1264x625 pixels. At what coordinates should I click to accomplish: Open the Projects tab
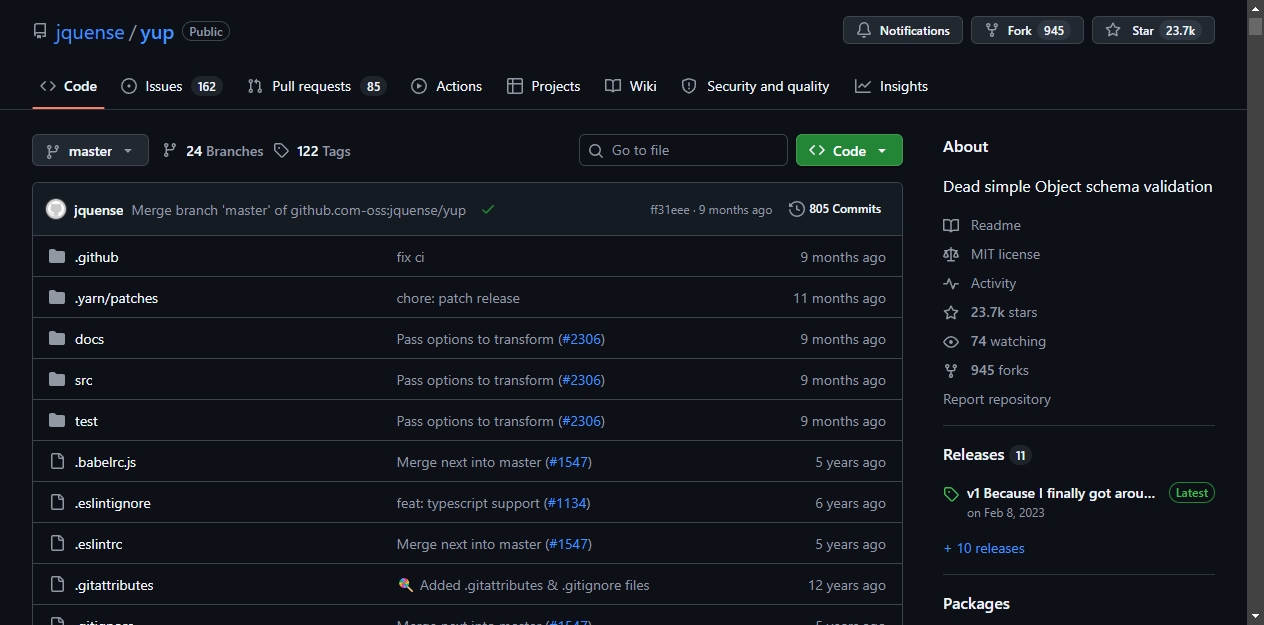(x=544, y=86)
